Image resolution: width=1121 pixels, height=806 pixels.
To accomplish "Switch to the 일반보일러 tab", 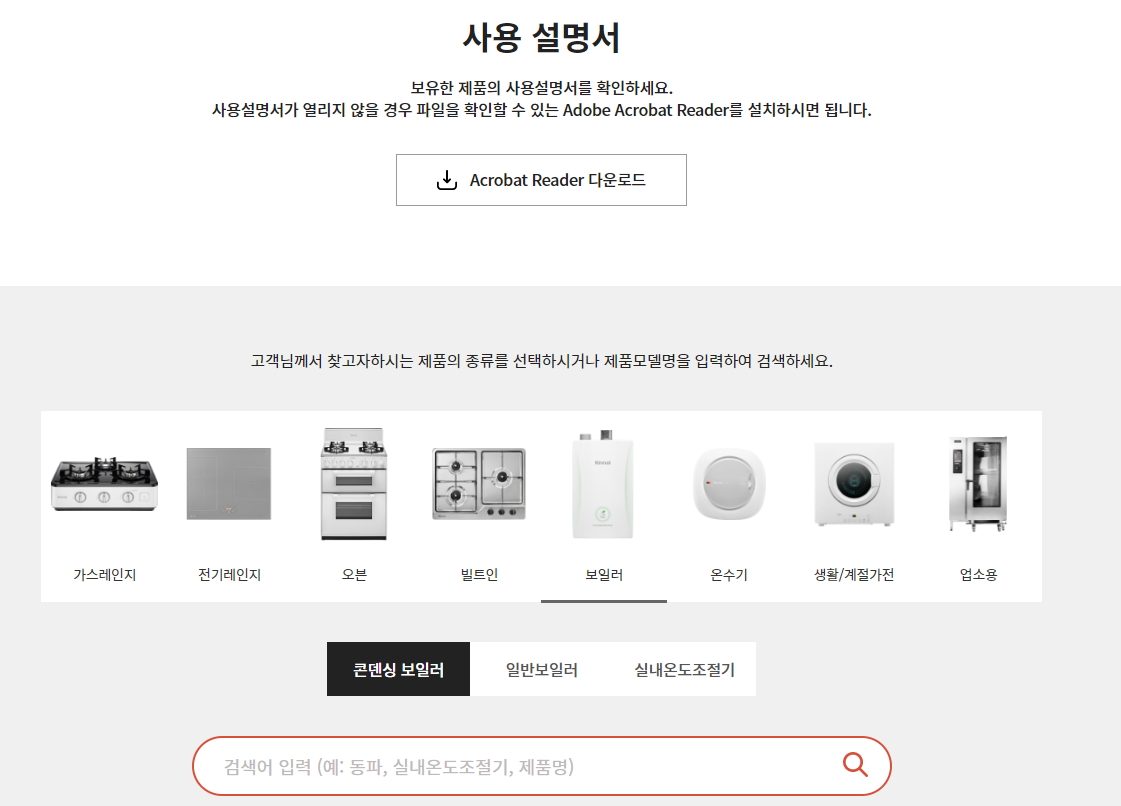I will coord(541,668).
